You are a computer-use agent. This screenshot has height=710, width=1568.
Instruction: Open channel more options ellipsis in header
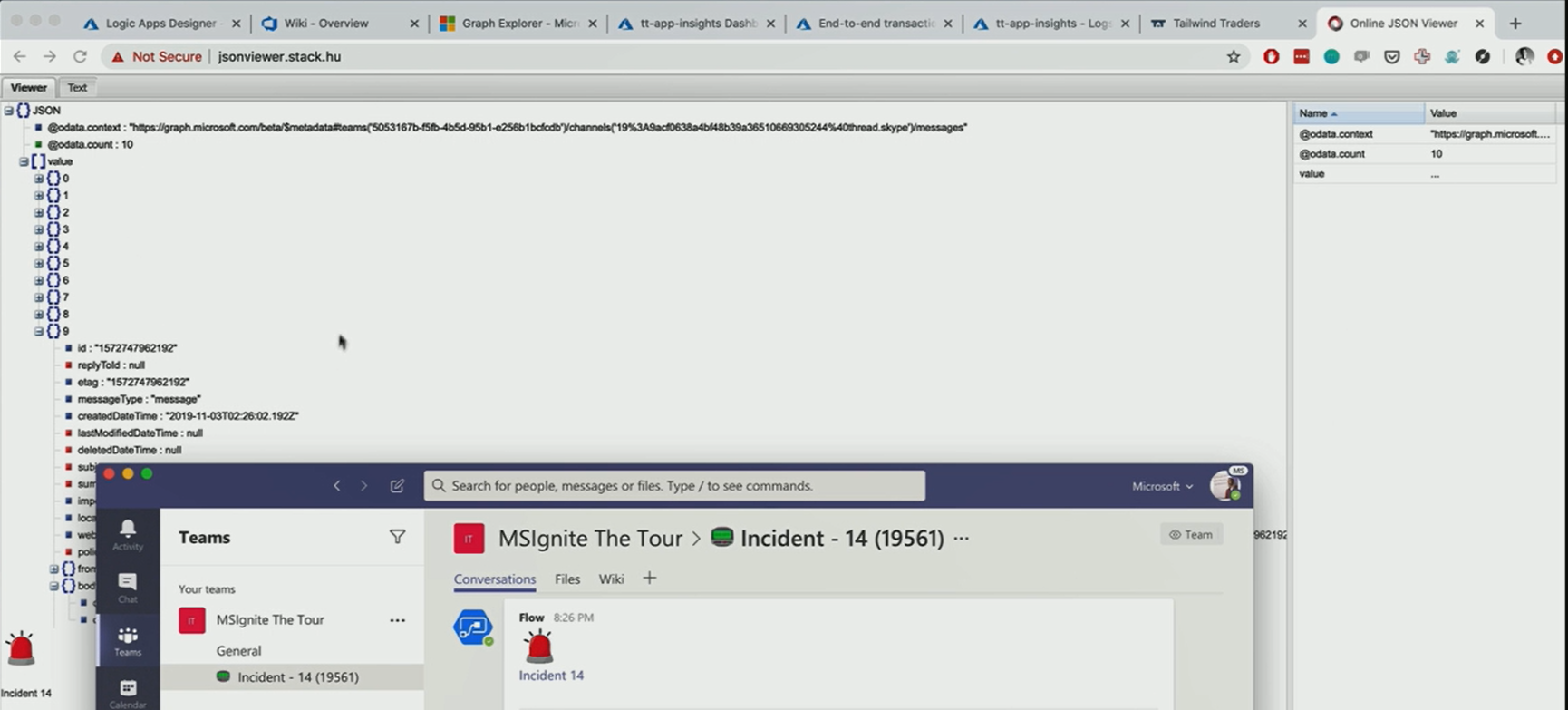962,539
